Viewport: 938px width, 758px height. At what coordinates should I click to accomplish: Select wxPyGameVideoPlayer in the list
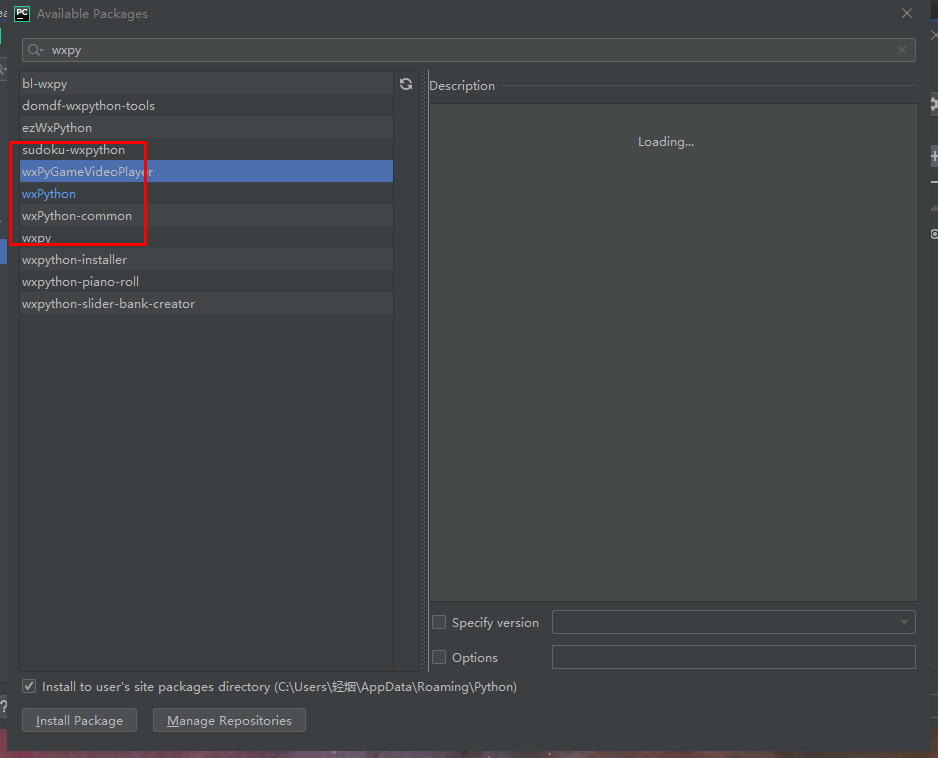[x=87, y=172]
